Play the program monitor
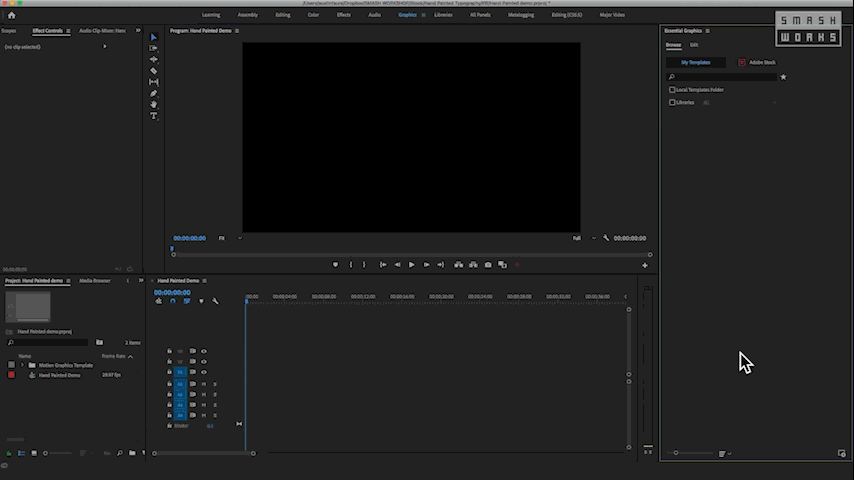This screenshot has width=854, height=480. click(412, 265)
